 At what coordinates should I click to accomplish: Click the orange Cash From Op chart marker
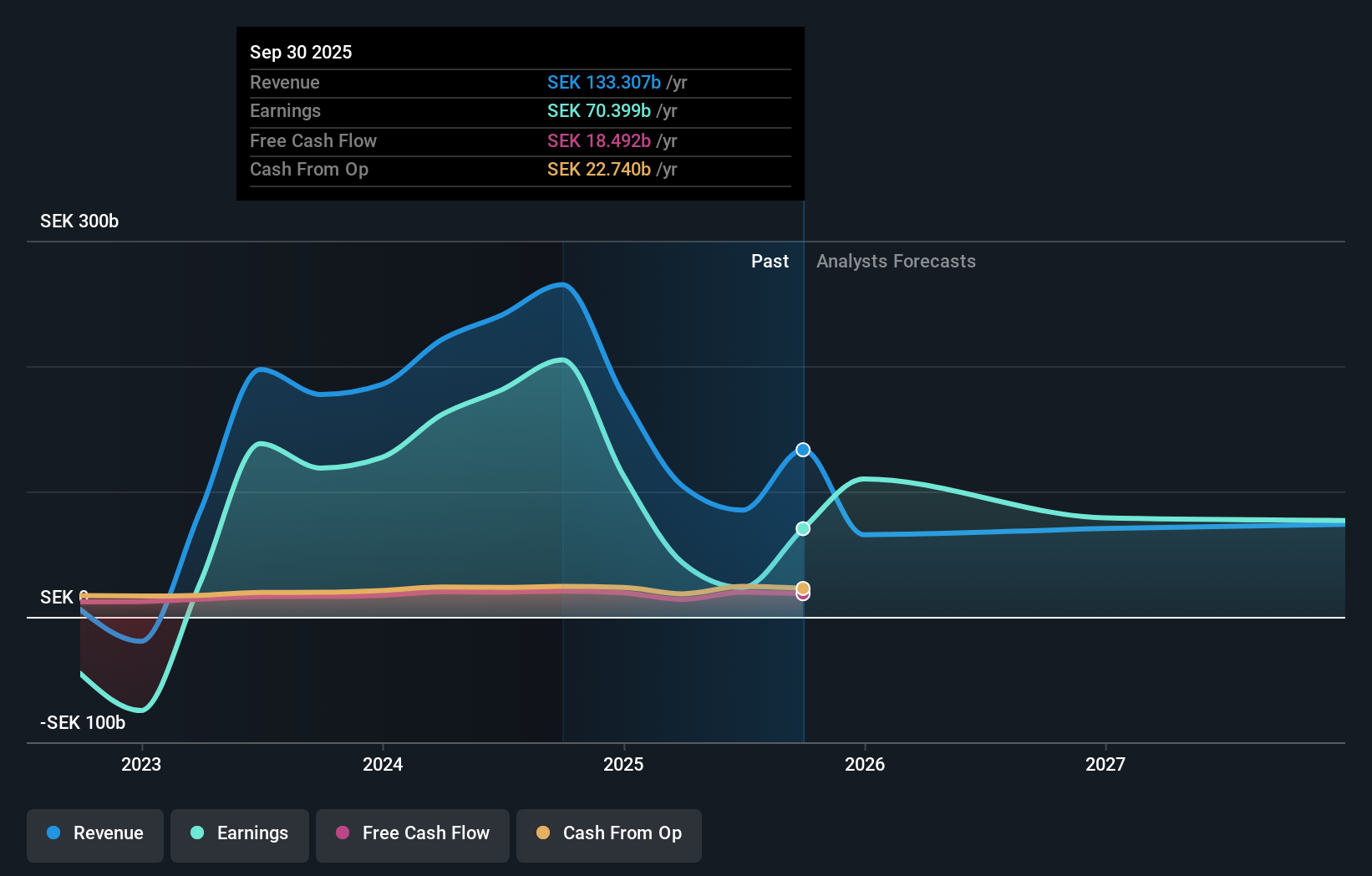802,588
